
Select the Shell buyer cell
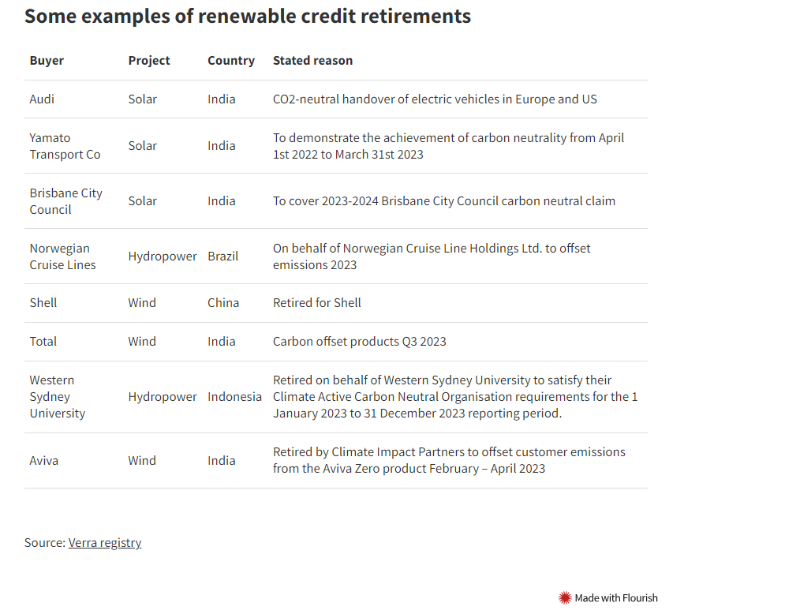(x=43, y=303)
